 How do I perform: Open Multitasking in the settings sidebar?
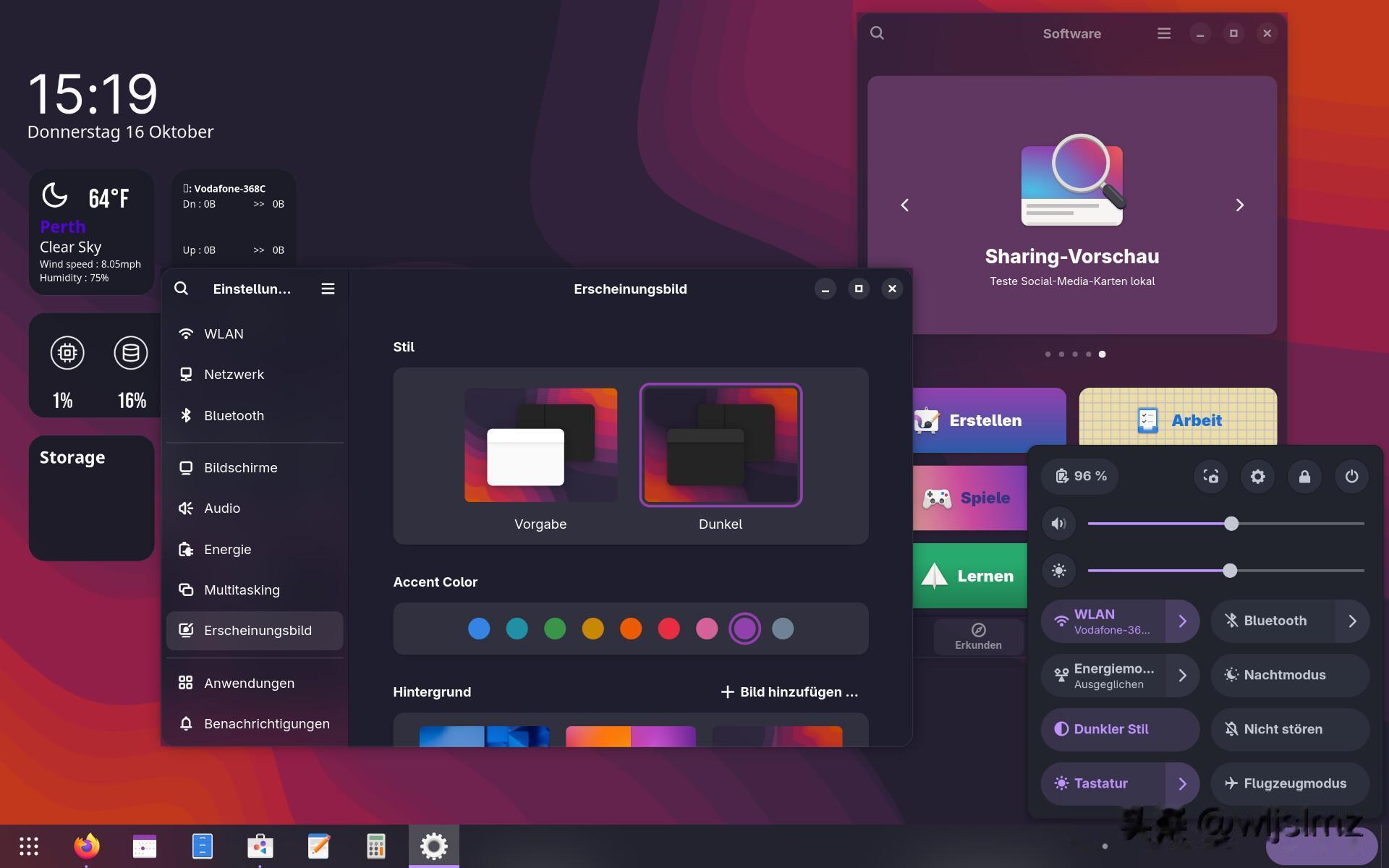(242, 590)
